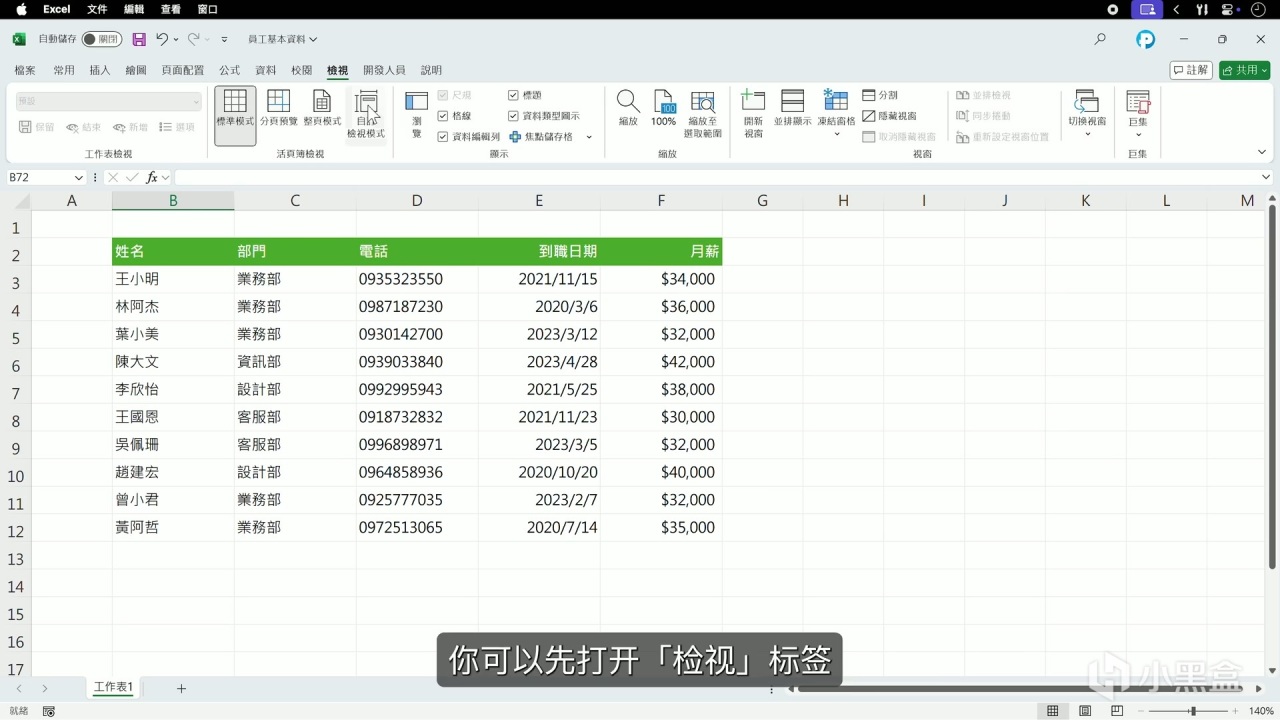Click macro record icon in status bar
Viewport: 1280px width, 720px height.
pyautogui.click(x=48, y=711)
